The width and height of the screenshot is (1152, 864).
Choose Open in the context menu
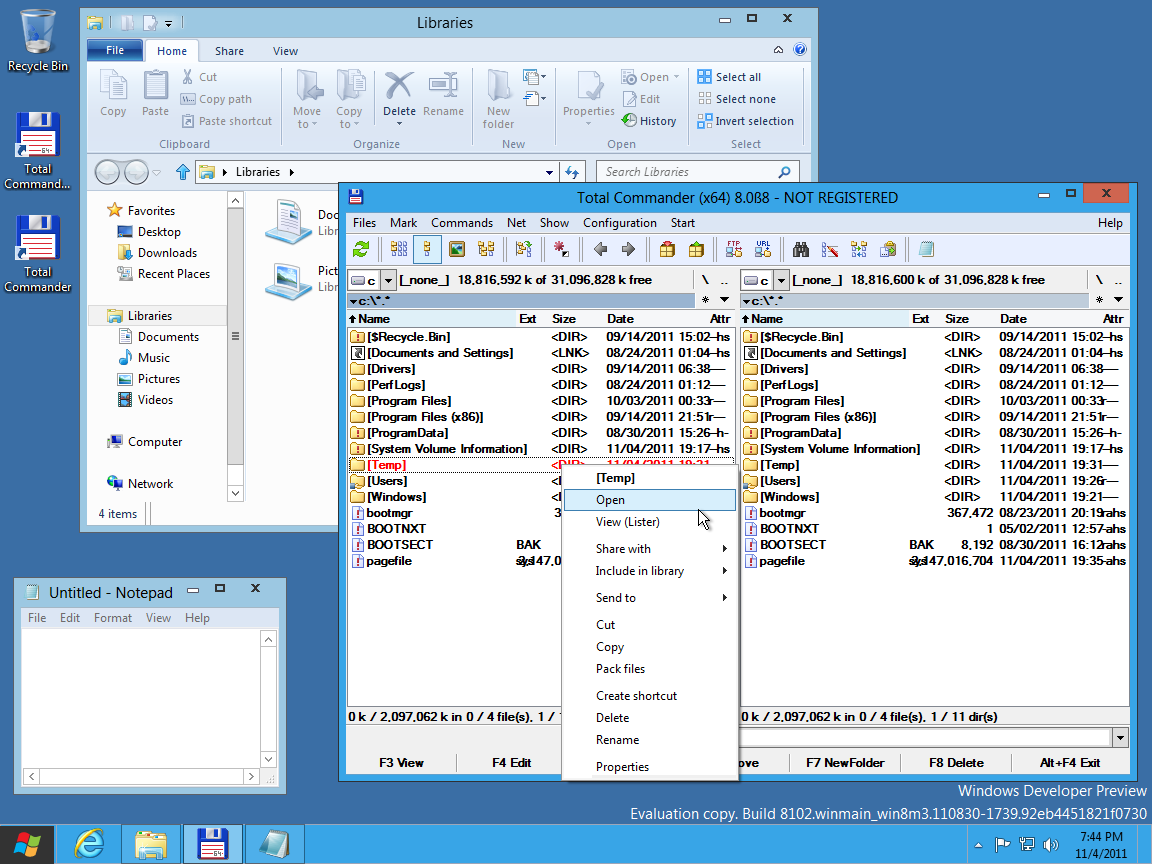point(649,500)
